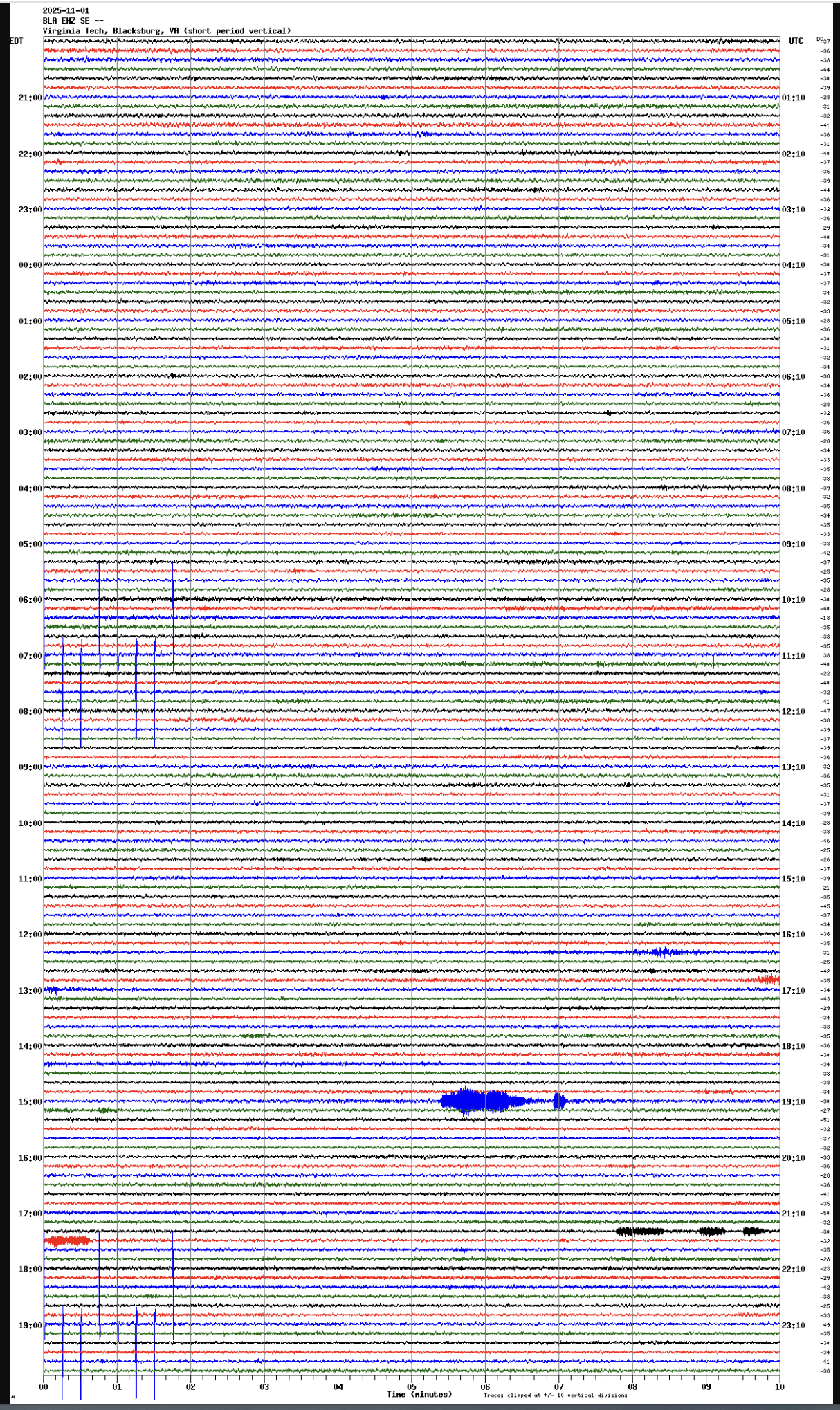
Task: Select the 01:10 UTC time label
Action: point(793,98)
